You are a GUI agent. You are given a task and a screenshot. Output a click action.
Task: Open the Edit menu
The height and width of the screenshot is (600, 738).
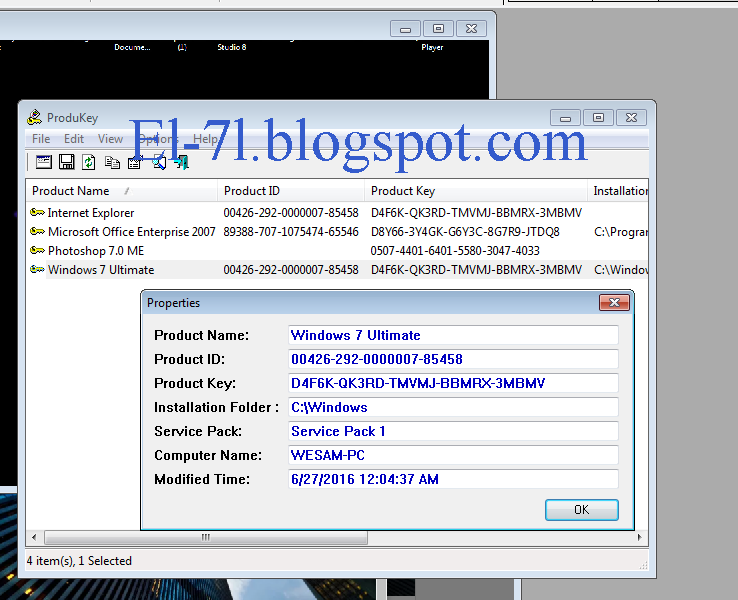click(74, 139)
